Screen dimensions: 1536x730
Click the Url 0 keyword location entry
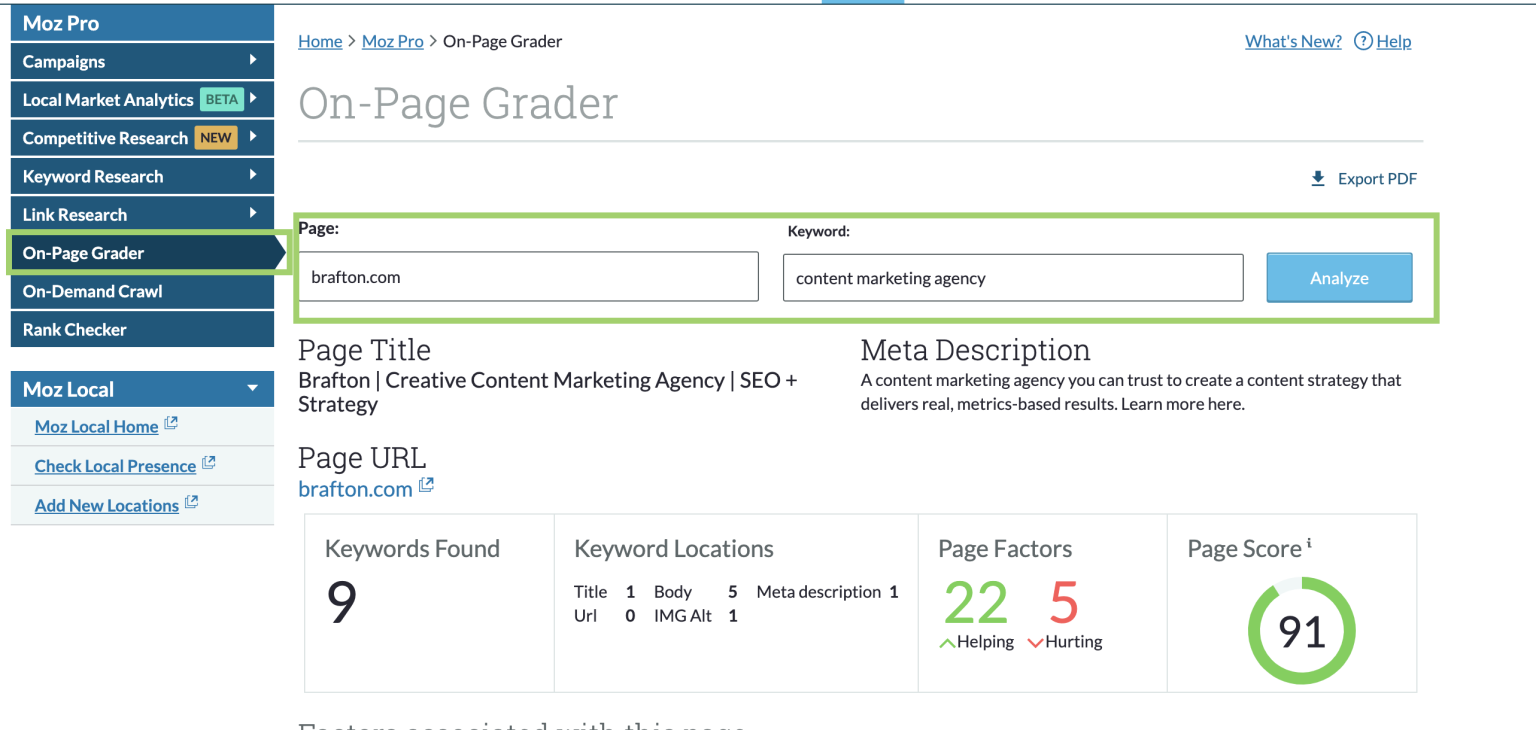(x=605, y=616)
